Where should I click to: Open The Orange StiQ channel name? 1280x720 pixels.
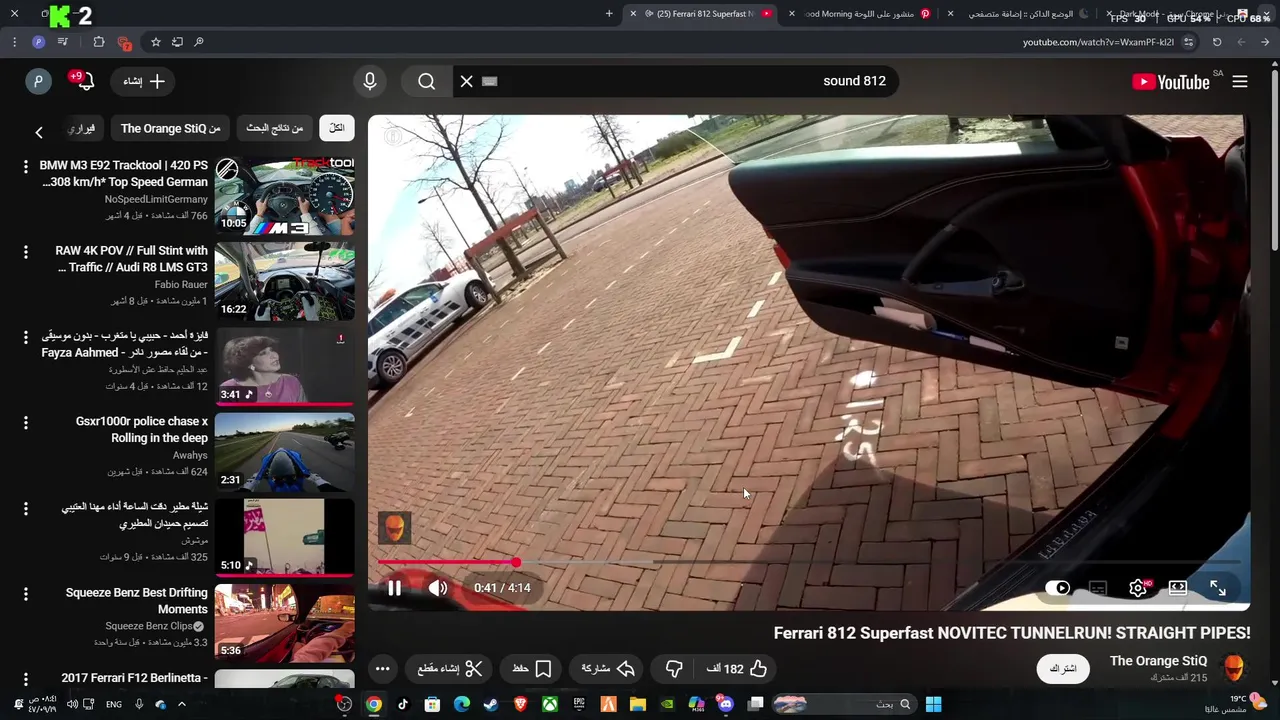tap(1158, 661)
